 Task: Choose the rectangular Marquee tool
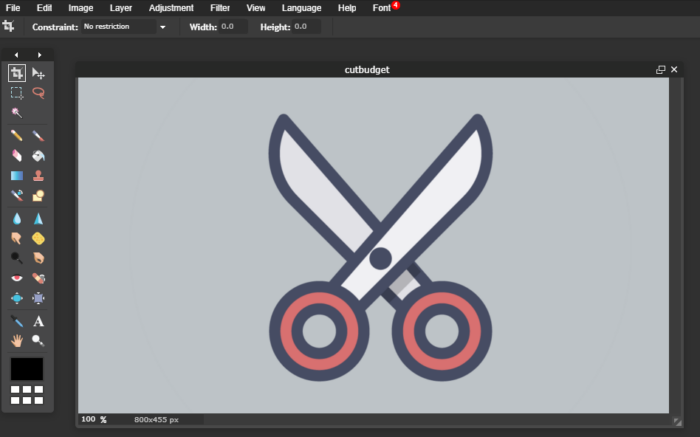click(17, 93)
